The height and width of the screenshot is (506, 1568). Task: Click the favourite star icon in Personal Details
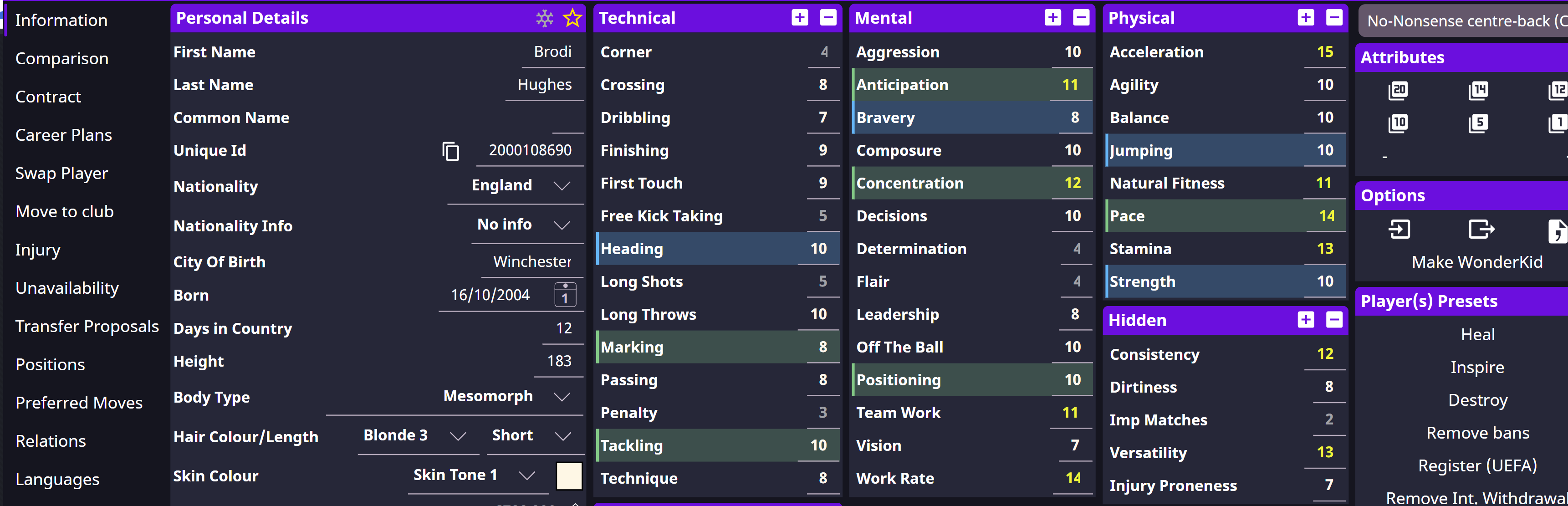coord(572,18)
